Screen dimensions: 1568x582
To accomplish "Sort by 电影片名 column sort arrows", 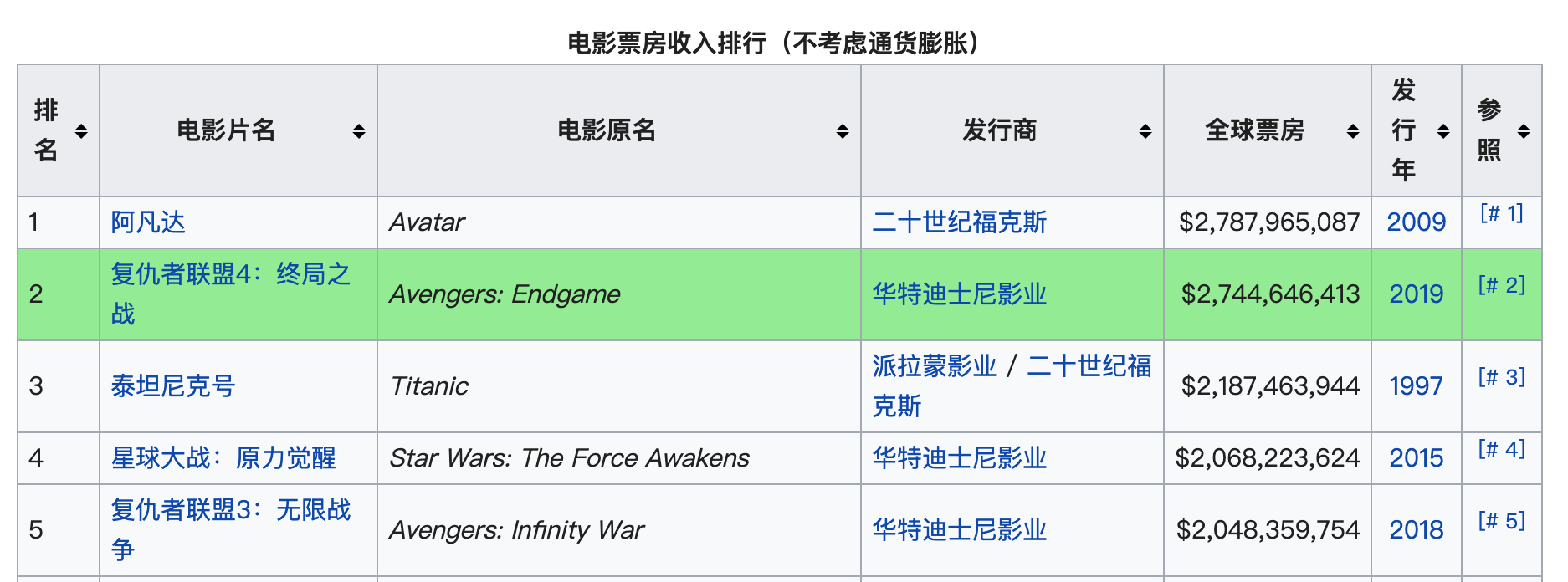I will pos(359,131).
